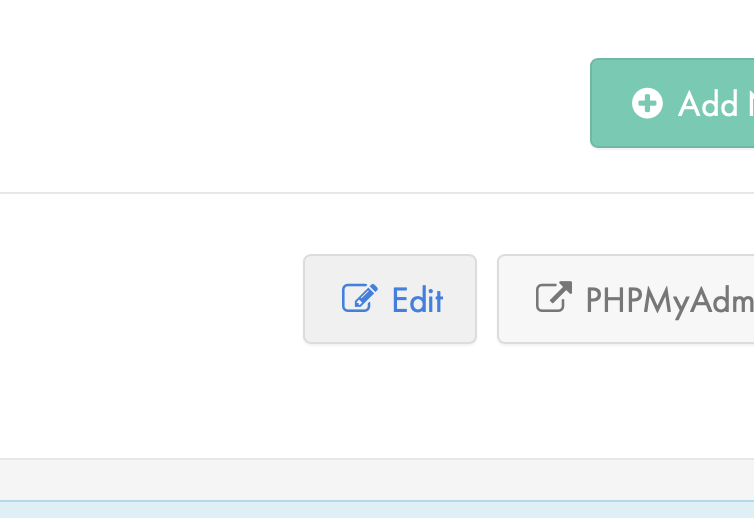Click the blue pencil edit icon
Viewport: 754px width, 518px height.
click(360, 298)
